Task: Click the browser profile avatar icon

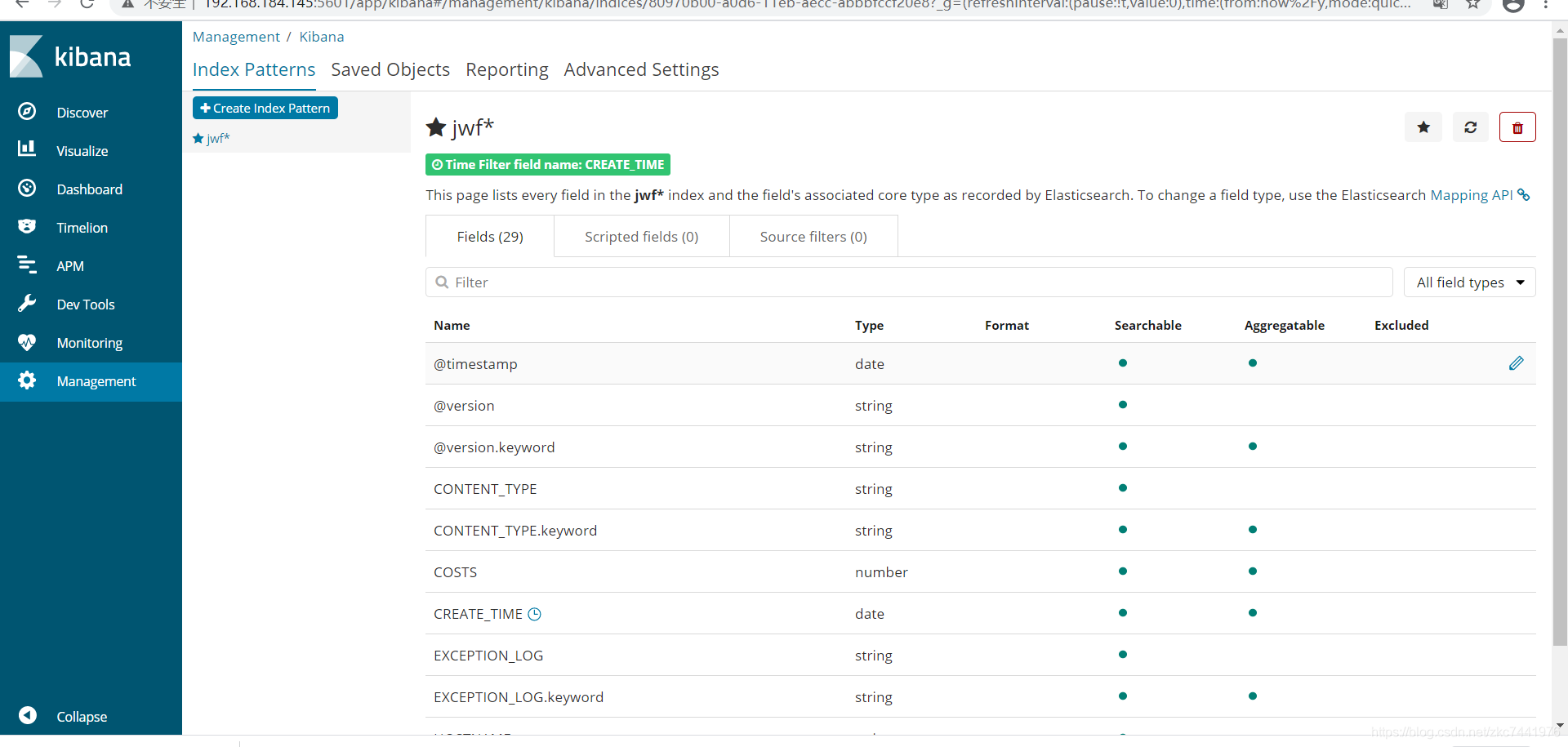Action: pos(1513,5)
